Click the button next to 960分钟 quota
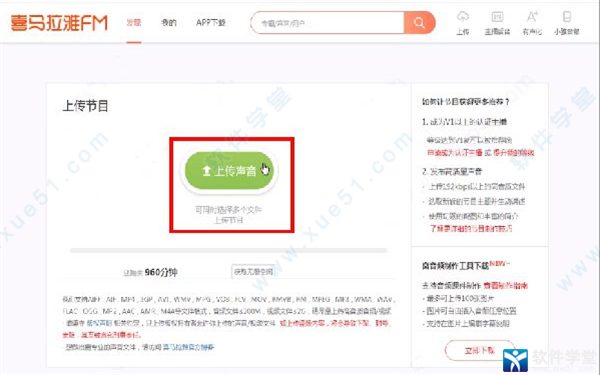600x375 pixels. click(253, 272)
